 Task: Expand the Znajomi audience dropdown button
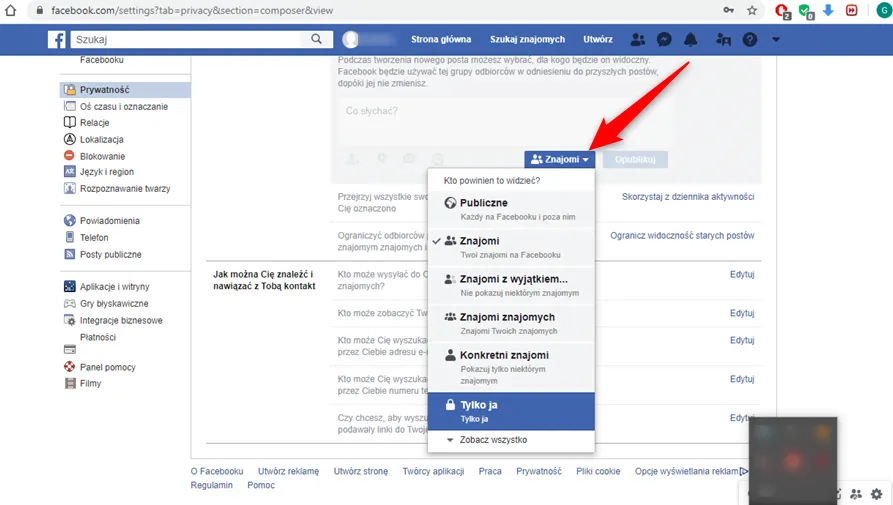point(560,159)
